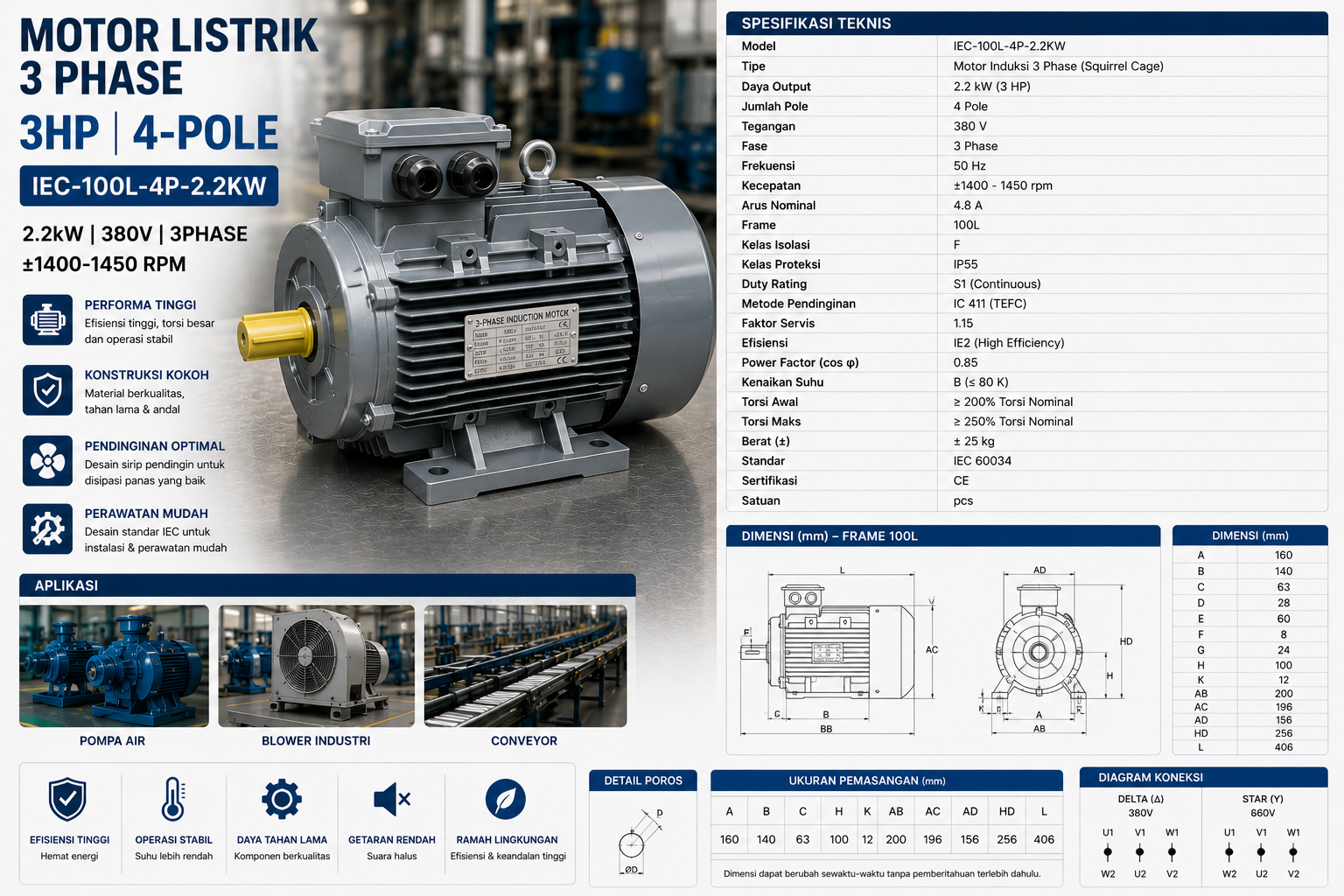Click the 'IE2 (High Efficiency)' value
1344x896 pixels.
1009,343
